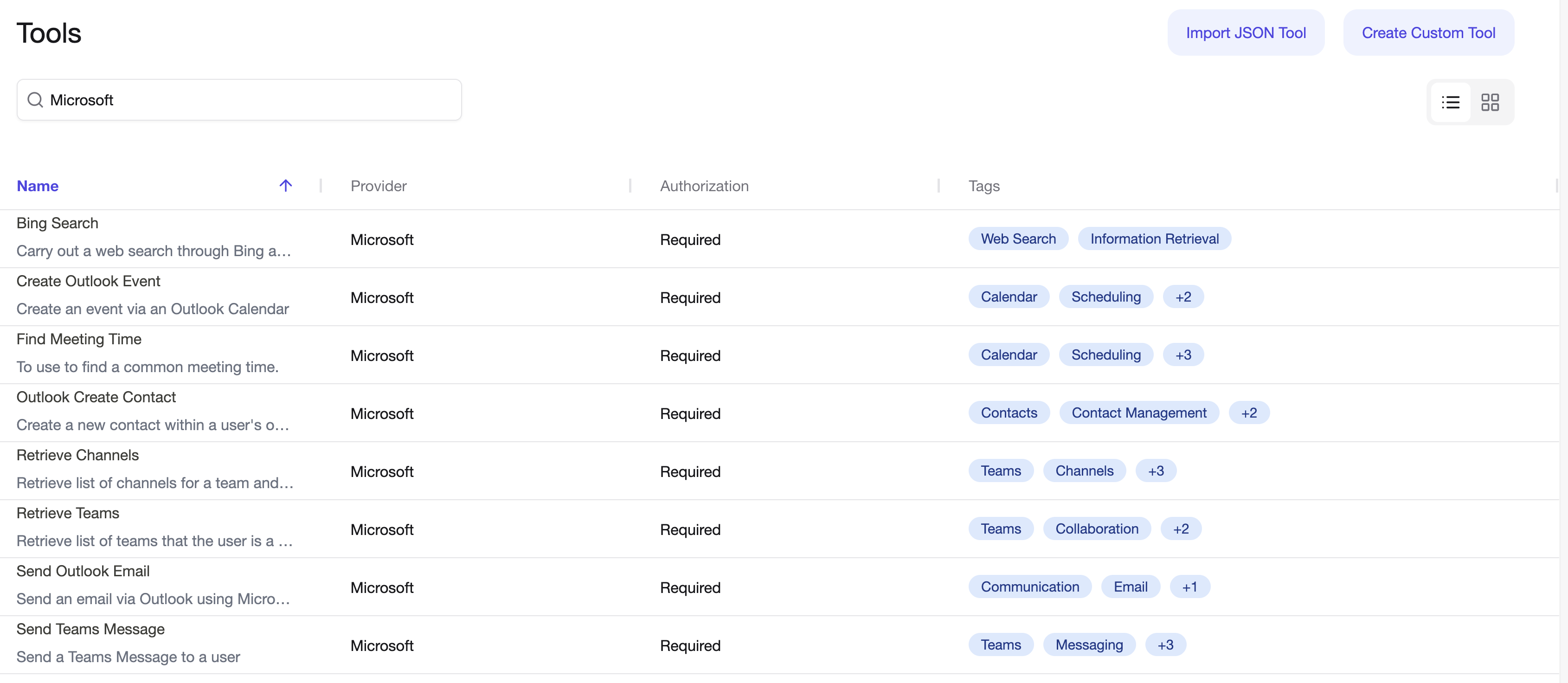Click the Information Retrieval tag
This screenshot has height=683, width=1568.
point(1154,238)
